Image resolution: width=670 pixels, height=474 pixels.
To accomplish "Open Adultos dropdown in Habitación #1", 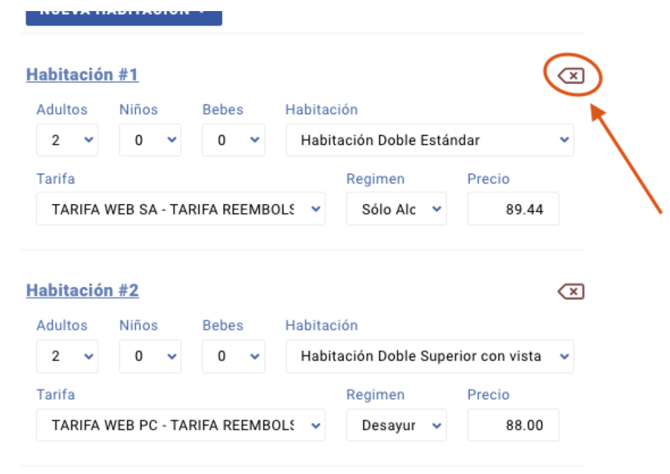I will (67, 140).
